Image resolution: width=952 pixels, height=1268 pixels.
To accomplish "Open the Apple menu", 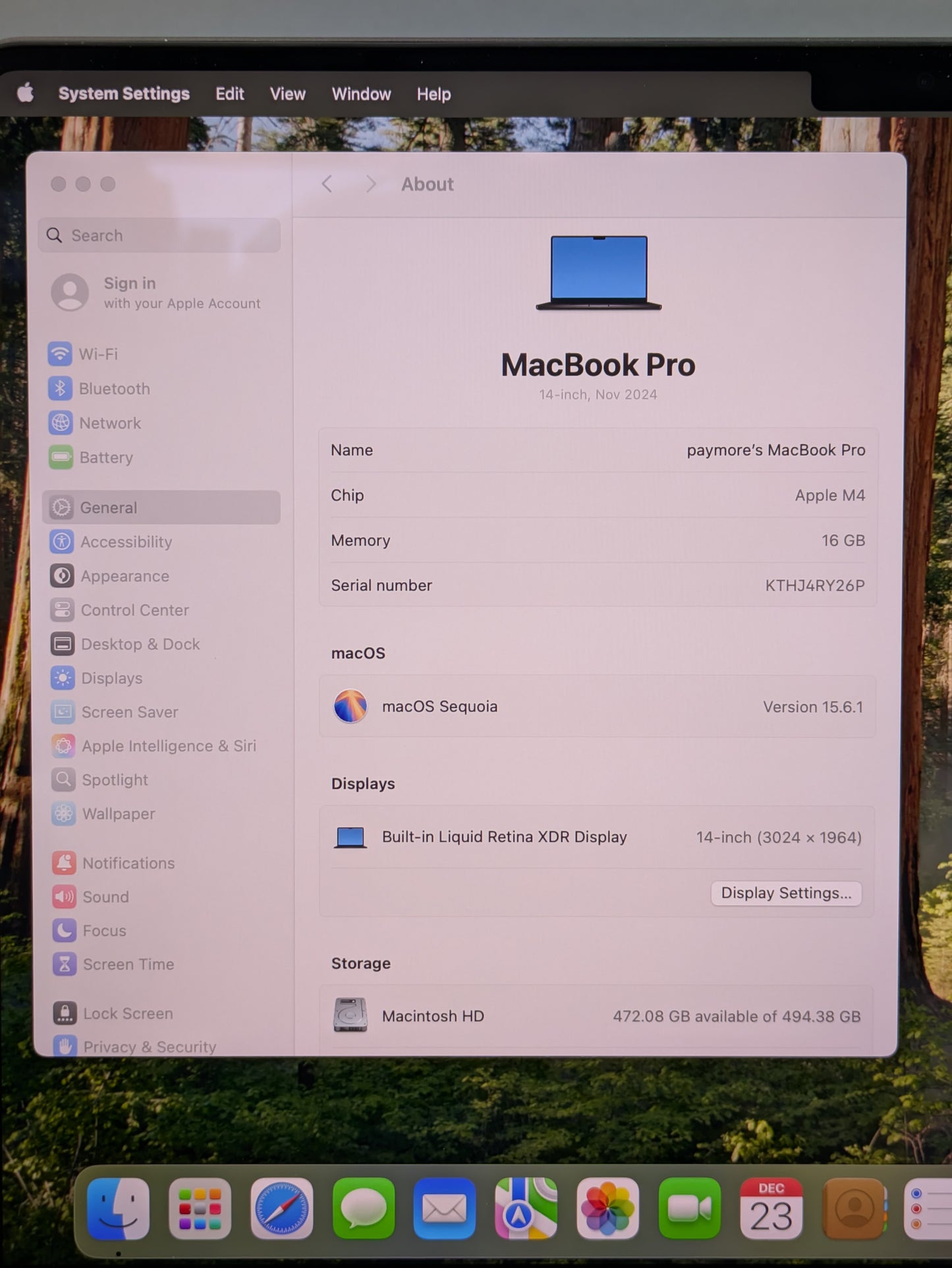I will 26,94.
